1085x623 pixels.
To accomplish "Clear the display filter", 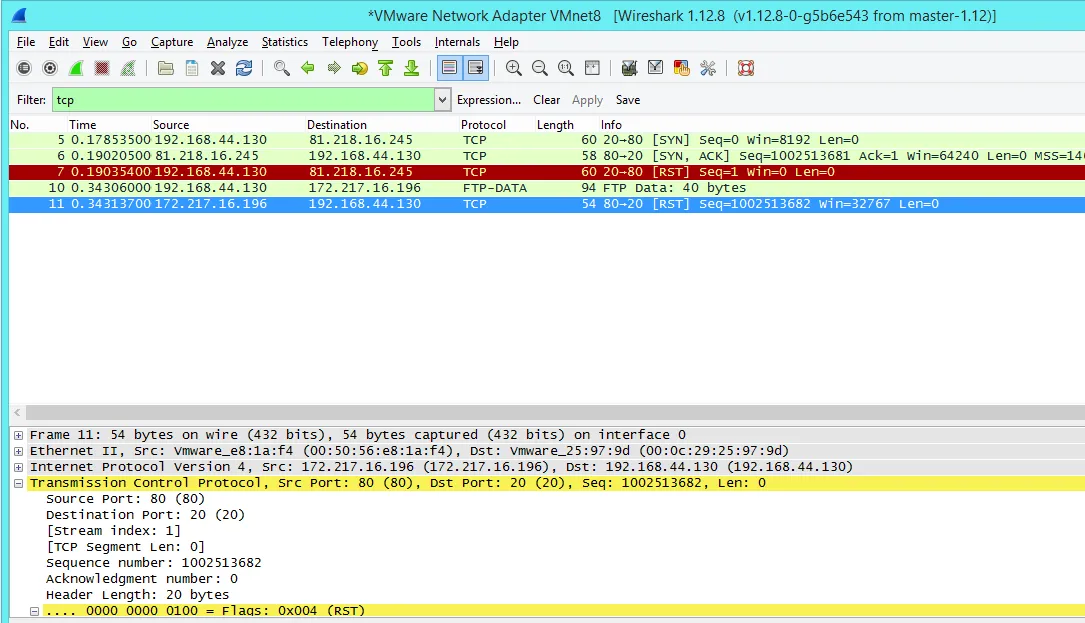I will pyautogui.click(x=547, y=100).
